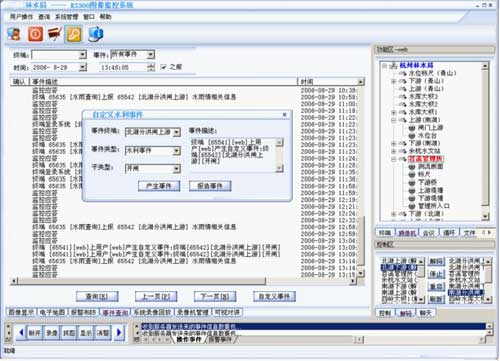
Task: Switch to the 解码 tab in the control area
Action: pos(405,313)
